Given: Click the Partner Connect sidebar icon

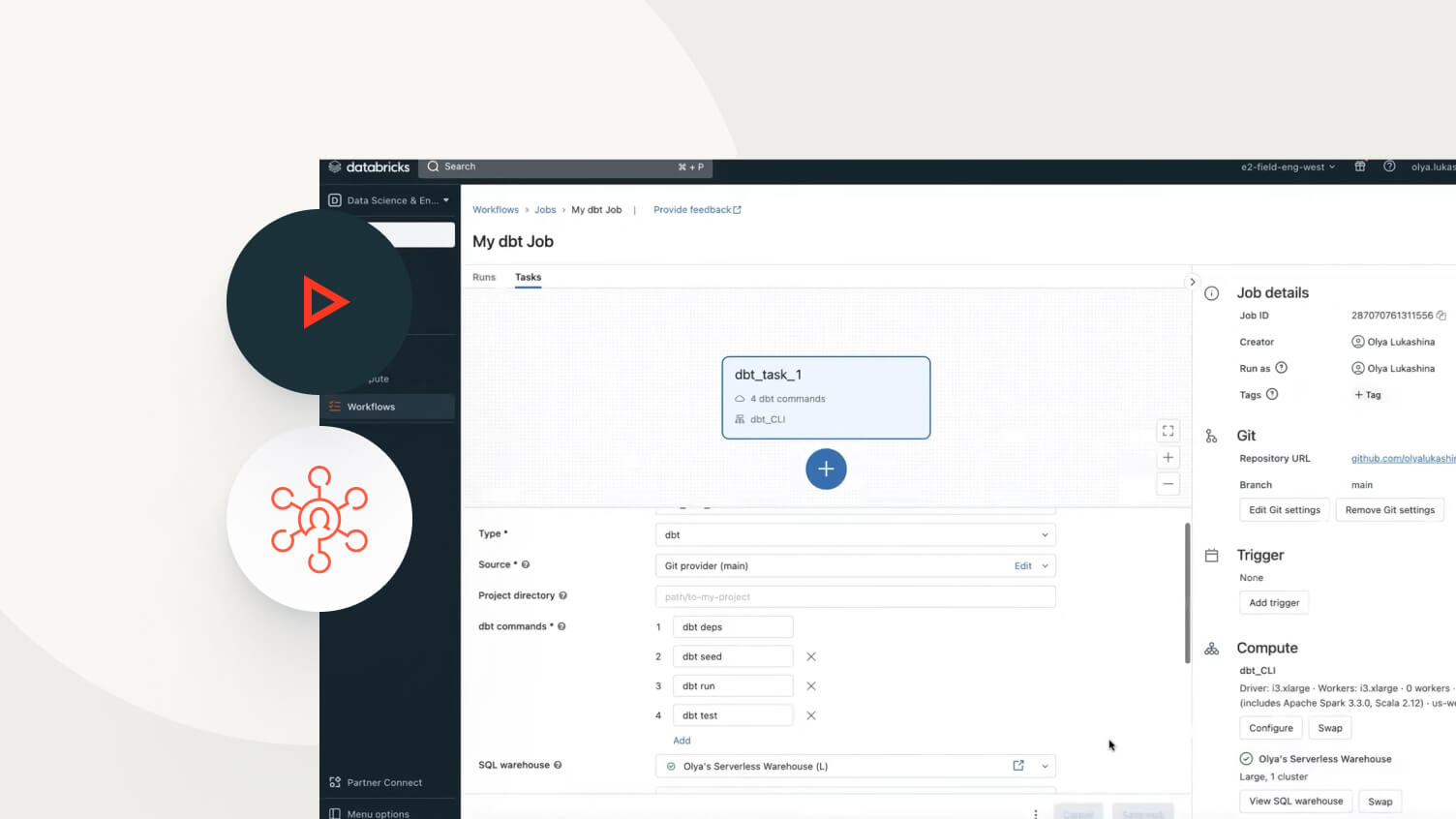Looking at the screenshot, I should coord(335,782).
